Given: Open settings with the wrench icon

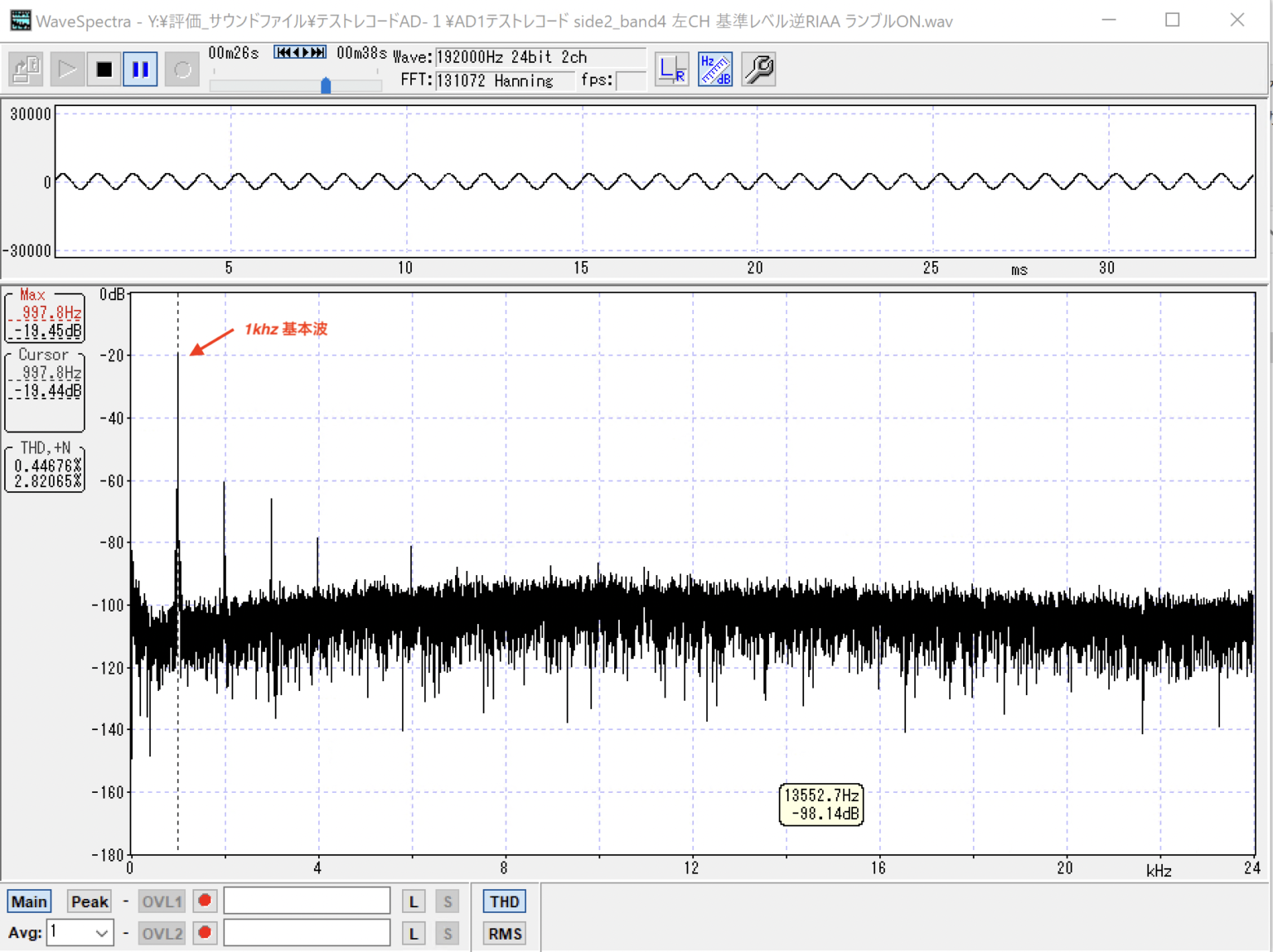Looking at the screenshot, I should click(758, 70).
